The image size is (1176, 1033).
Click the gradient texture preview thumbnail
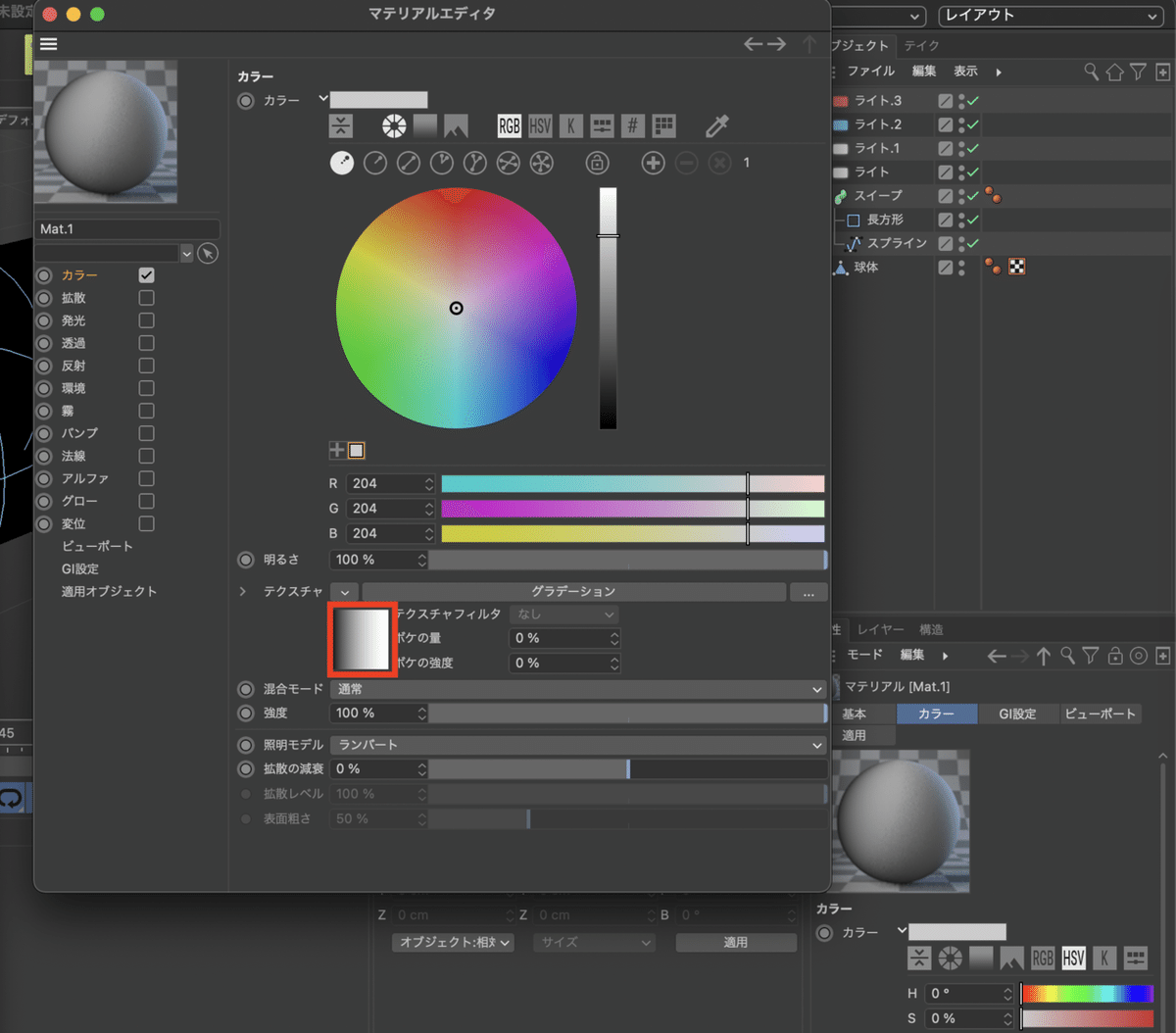click(x=363, y=640)
